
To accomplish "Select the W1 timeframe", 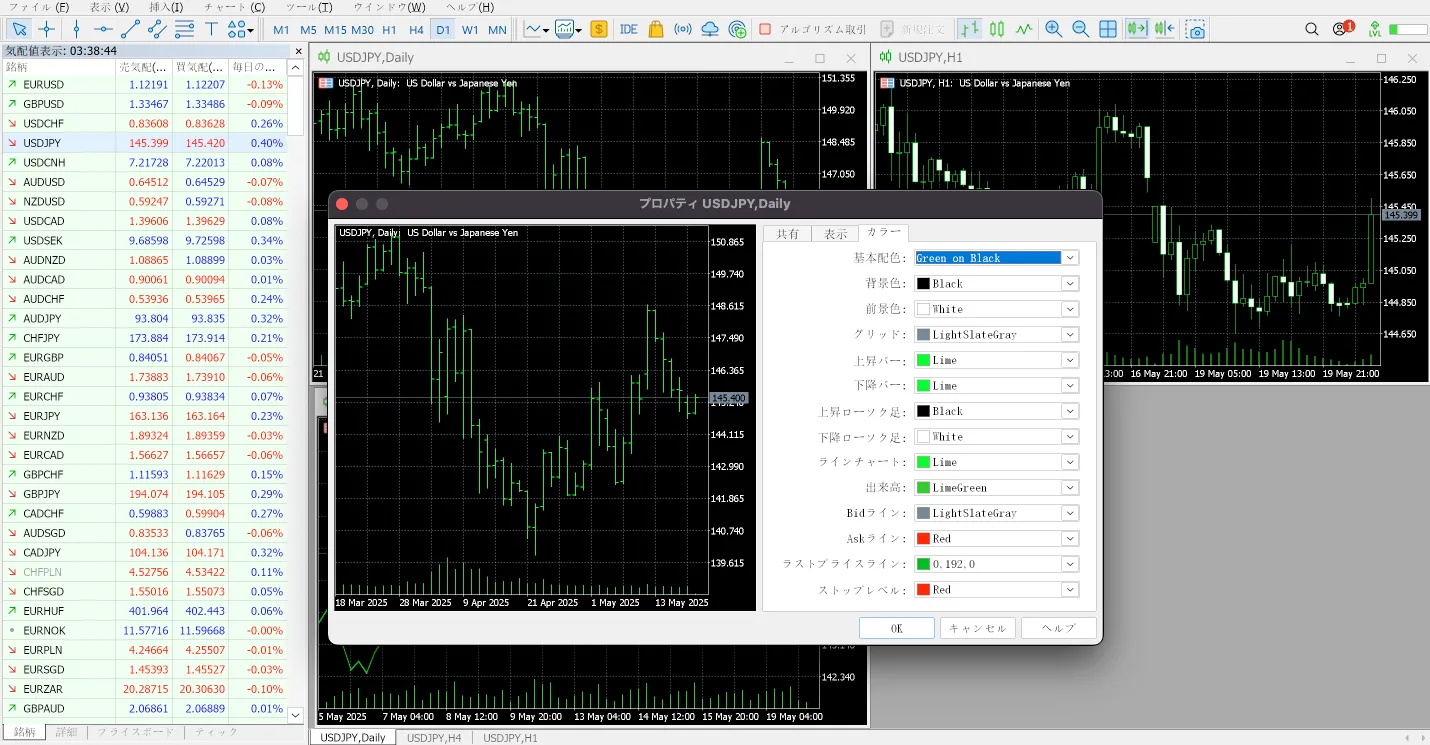I will point(470,30).
